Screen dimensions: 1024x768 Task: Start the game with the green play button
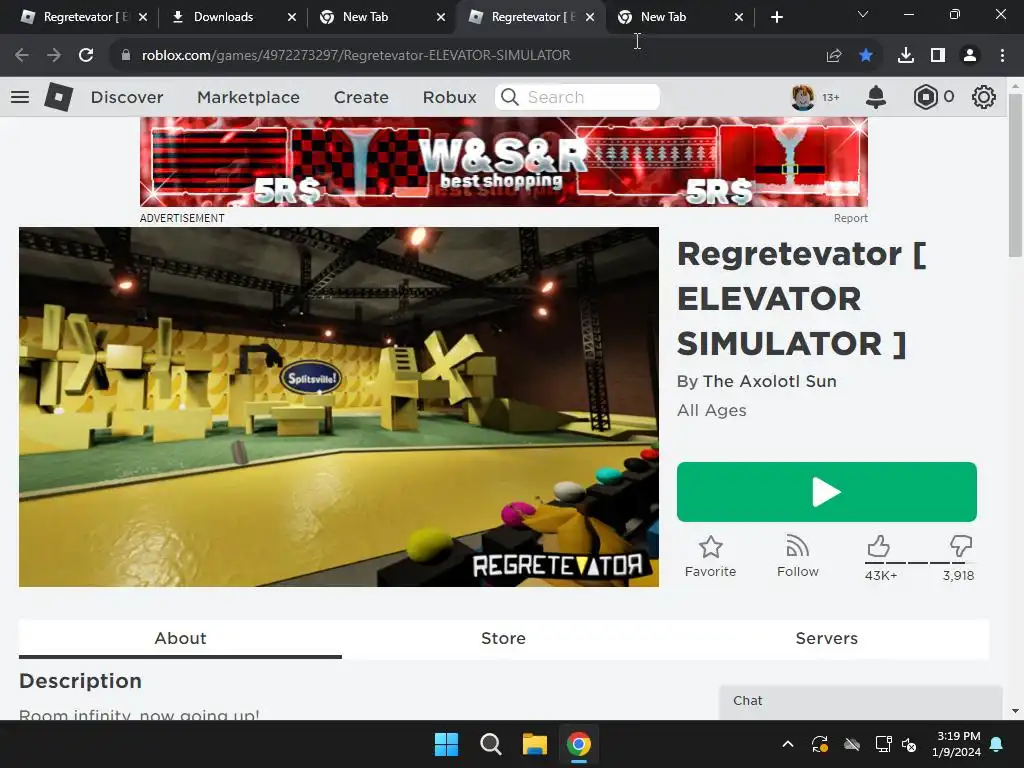point(827,492)
